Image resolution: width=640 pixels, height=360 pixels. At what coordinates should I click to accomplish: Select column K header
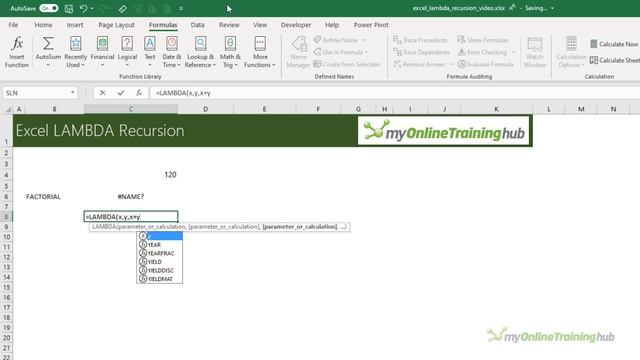pyautogui.click(x=496, y=109)
